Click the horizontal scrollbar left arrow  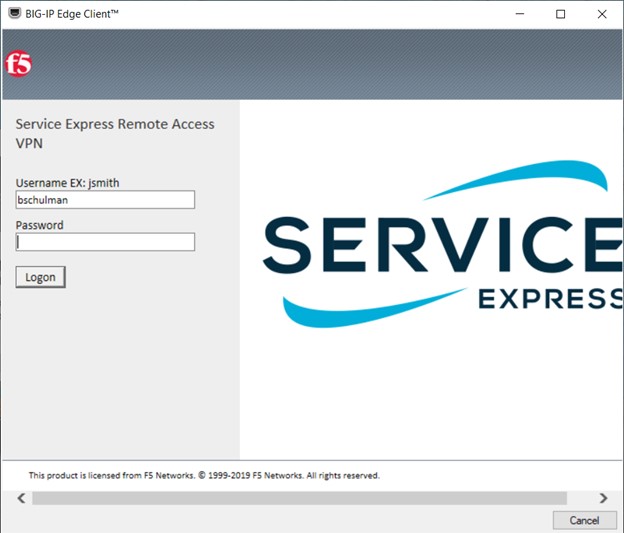21,498
